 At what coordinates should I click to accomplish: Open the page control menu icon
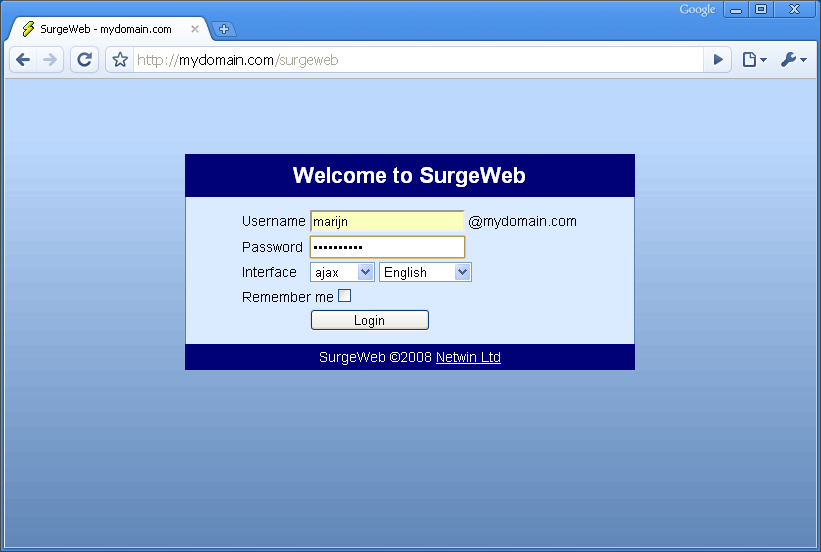753,60
